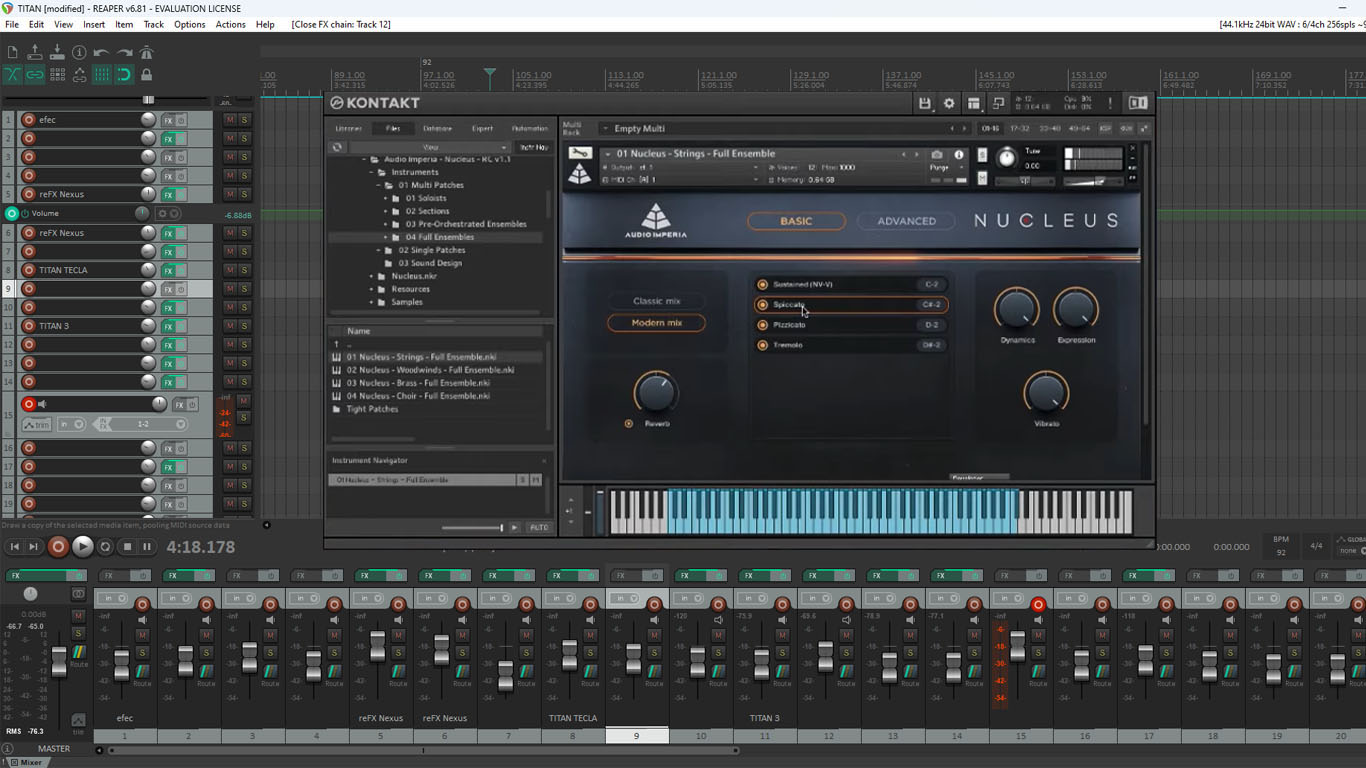The width and height of the screenshot is (1366, 768).
Task: Open the Kontakt Files browser tab
Action: click(x=393, y=128)
